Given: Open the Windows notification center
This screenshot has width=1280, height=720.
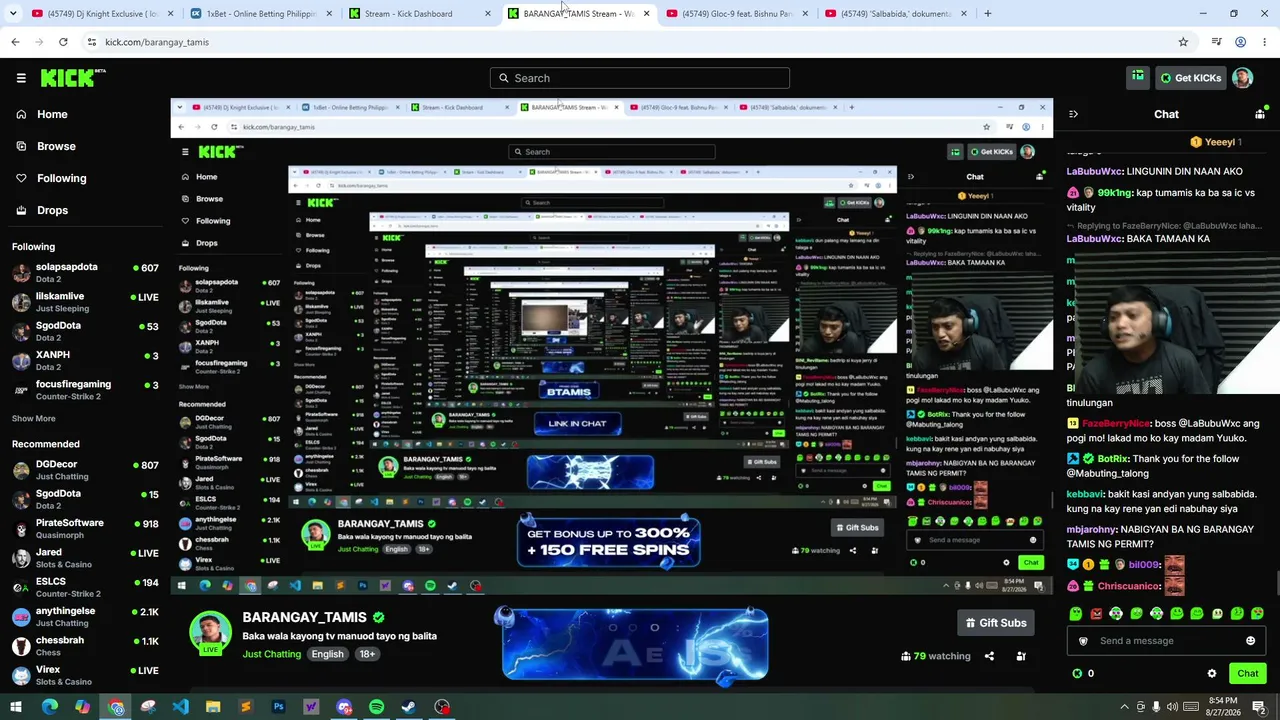Looking at the screenshot, I should point(1259,707).
